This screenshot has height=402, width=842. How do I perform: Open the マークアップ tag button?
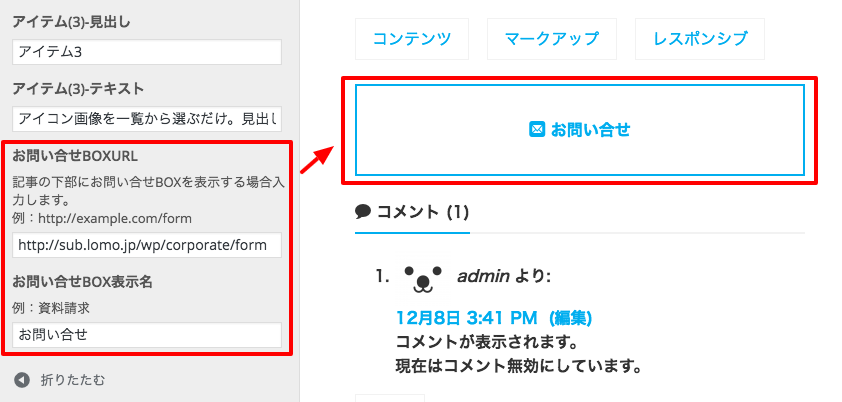(551, 39)
